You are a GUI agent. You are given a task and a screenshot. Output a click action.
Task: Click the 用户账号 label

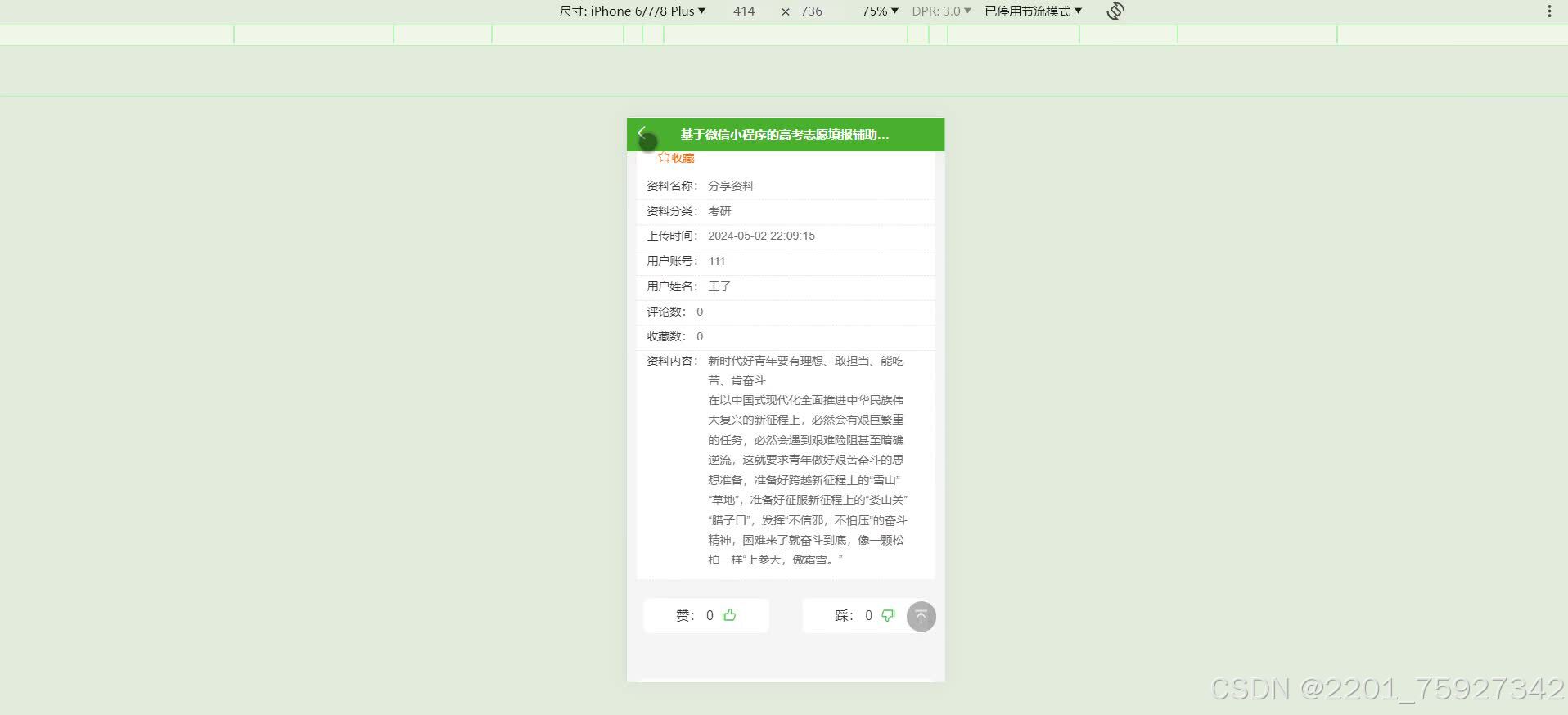click(x=672, y=261)
